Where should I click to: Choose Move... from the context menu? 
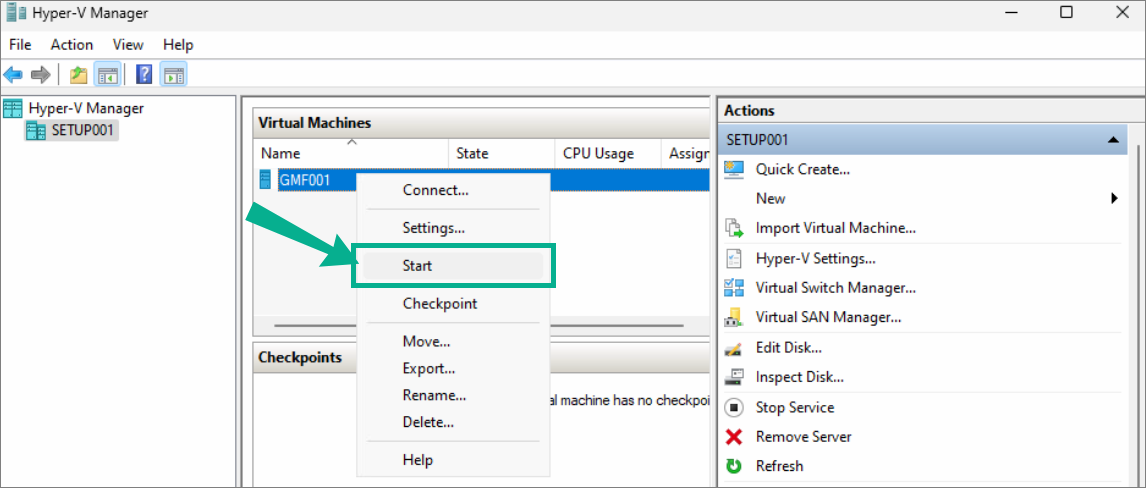pos(452,341)
